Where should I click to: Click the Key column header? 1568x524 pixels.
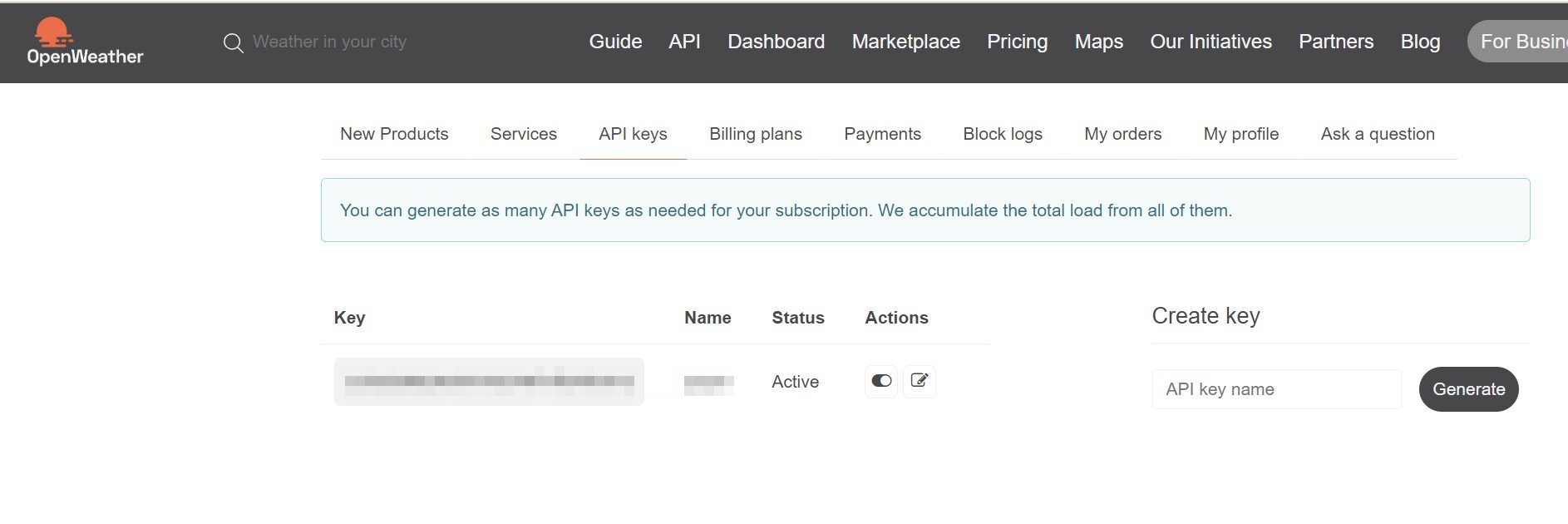[349, 318]
